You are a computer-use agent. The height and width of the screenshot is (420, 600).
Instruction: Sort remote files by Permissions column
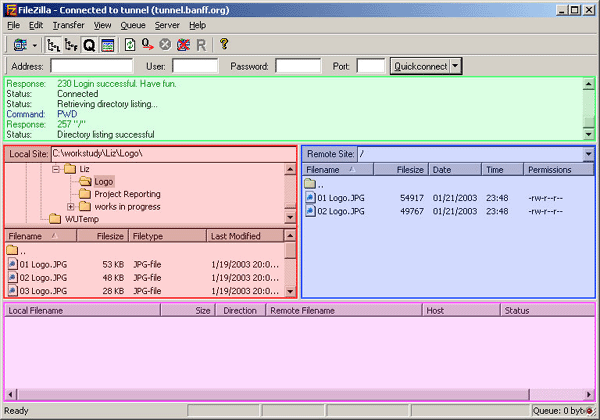click(559, 169)
